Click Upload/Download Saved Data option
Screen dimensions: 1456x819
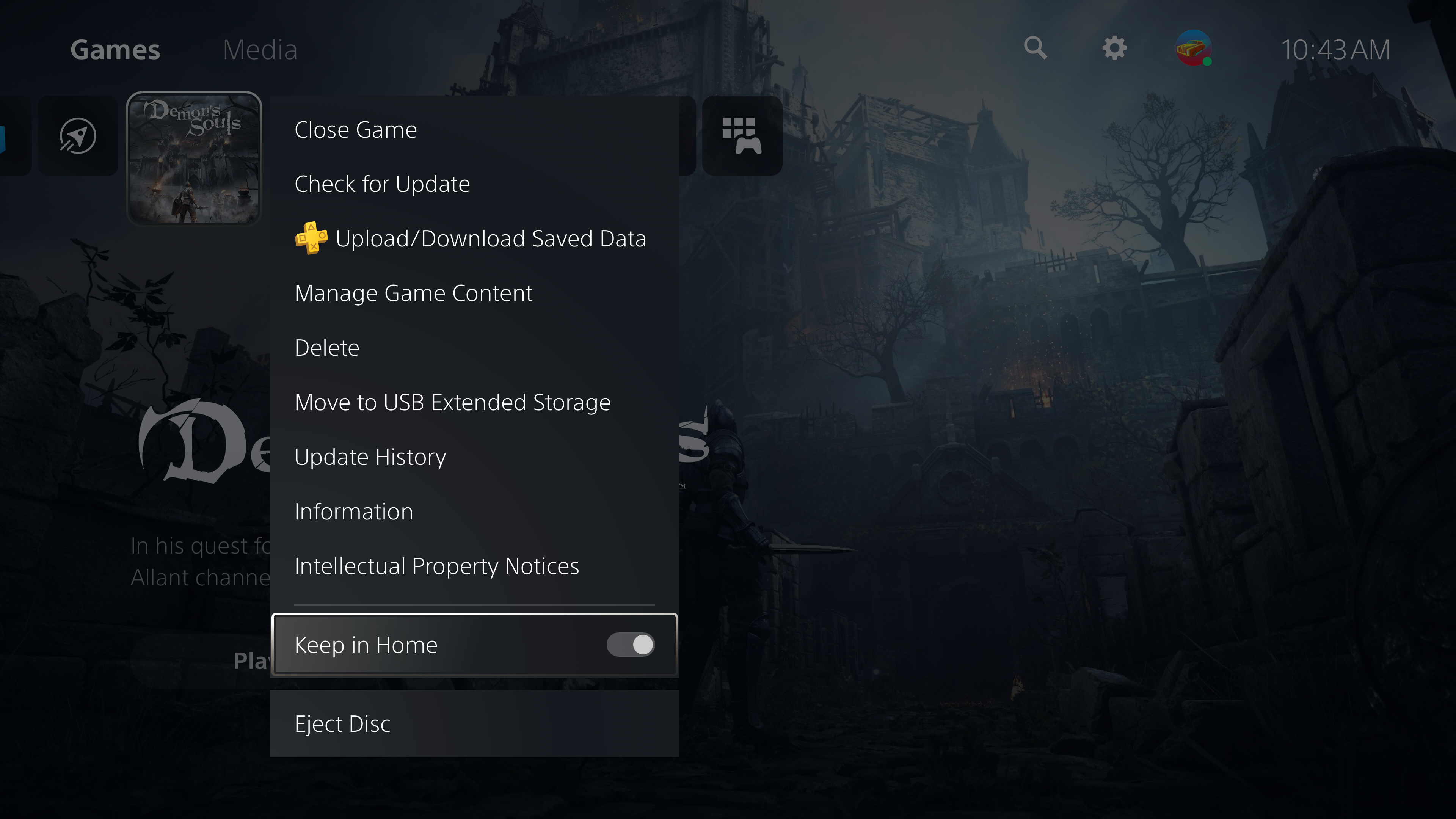click(x=490, y=238)
